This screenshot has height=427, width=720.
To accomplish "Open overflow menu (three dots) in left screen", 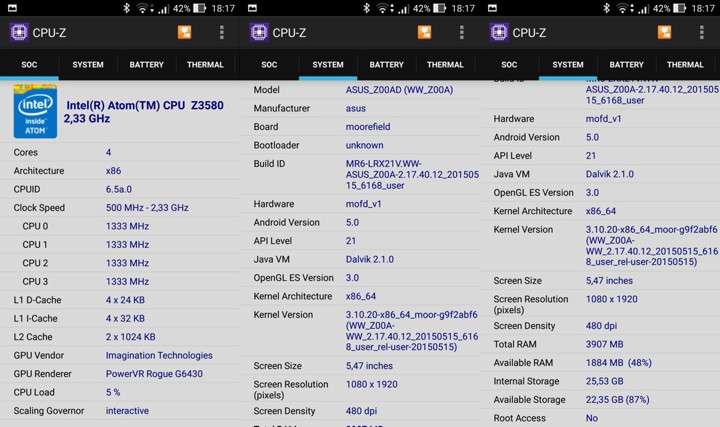I will click(222, 32).
